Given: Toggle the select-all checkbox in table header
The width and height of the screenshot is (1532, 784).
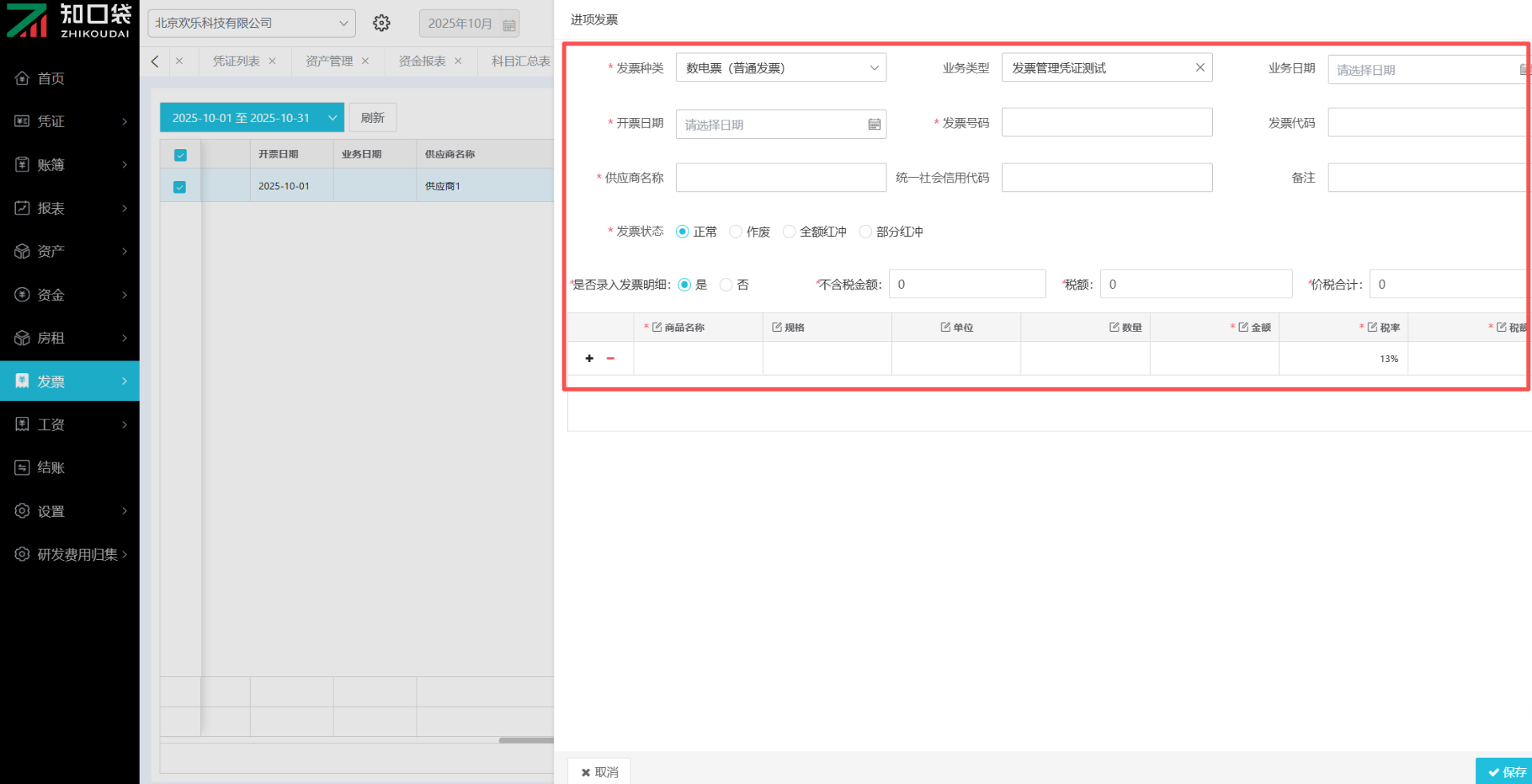Looking at the screenshot, I should pyautogui.click(x=180, y=155).
